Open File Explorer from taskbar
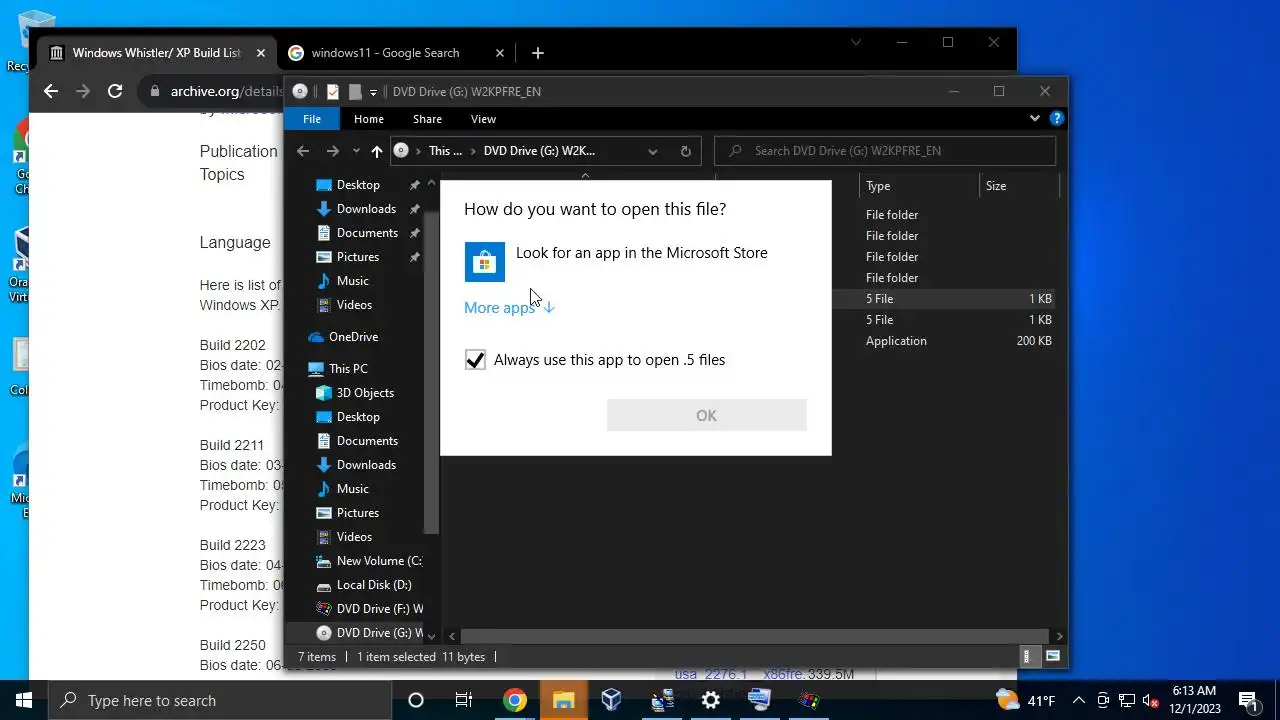The height and width of the screenshot is (720, 1280). (563, 700)
